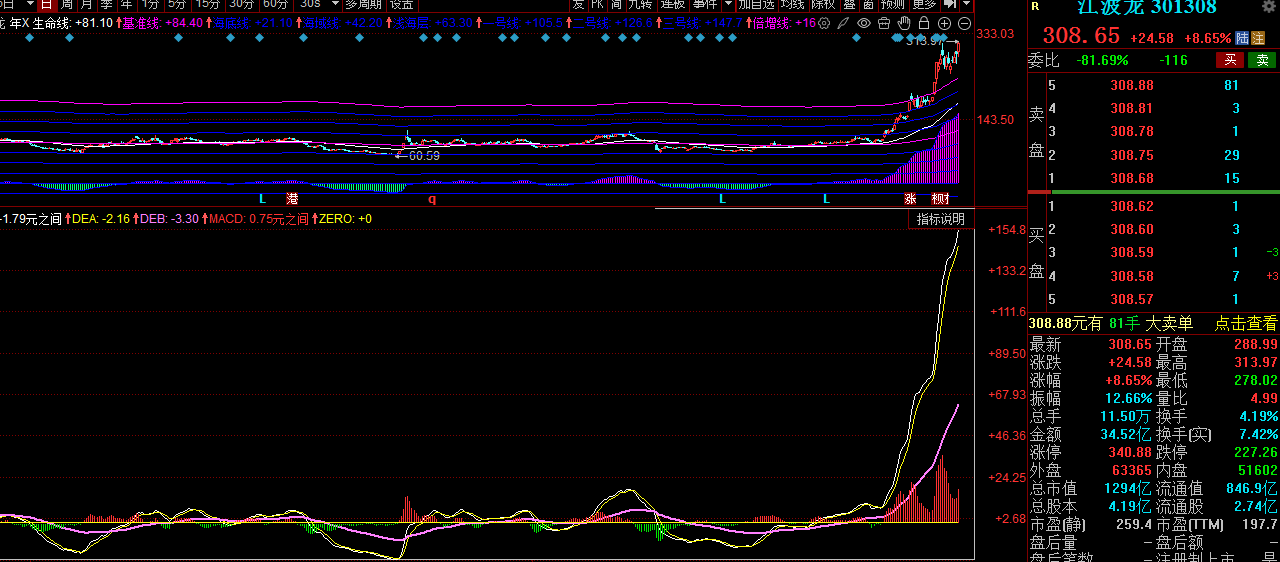Image resolution: width=1280 pixels, height=562 pixels.
Task: Zoom out with the minus circle icon
Action: pyautogui.click(x=964, y=22)
